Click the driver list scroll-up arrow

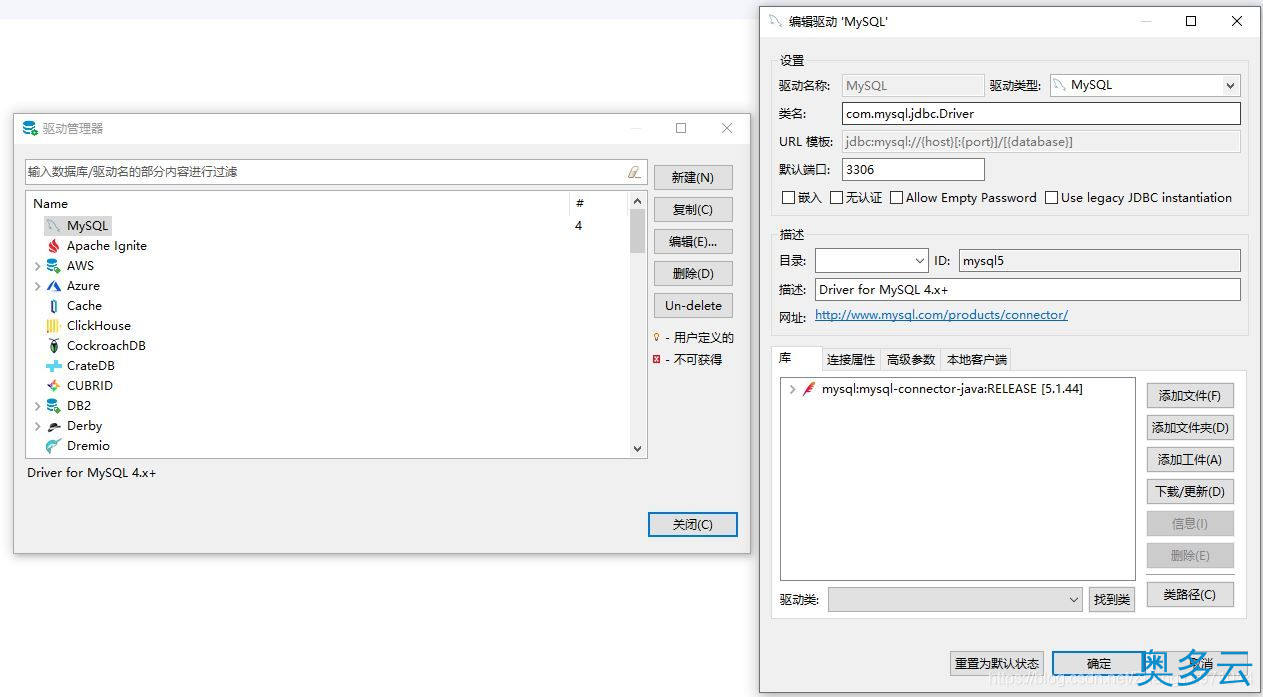click(x=638, y=202)
